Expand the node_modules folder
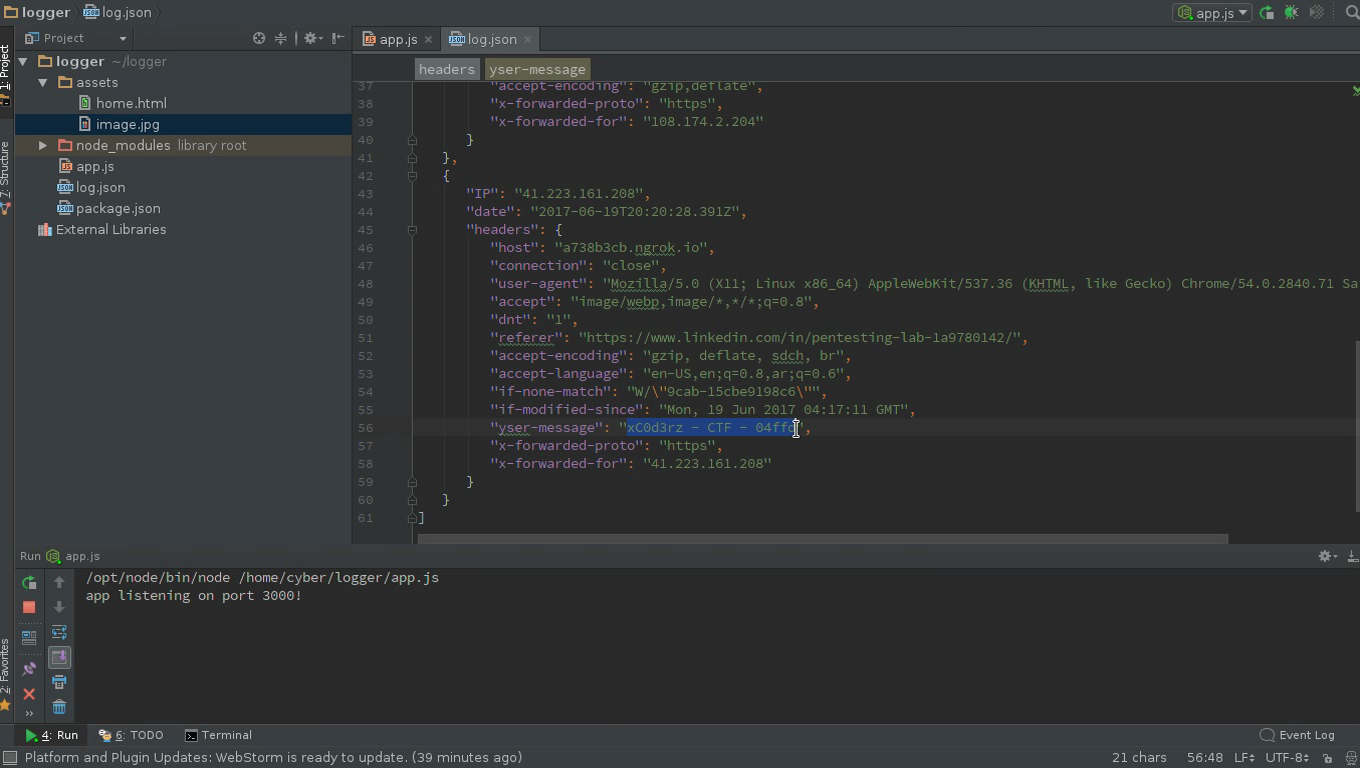This screenshot has width=1360, height=768. coord(43,146)
